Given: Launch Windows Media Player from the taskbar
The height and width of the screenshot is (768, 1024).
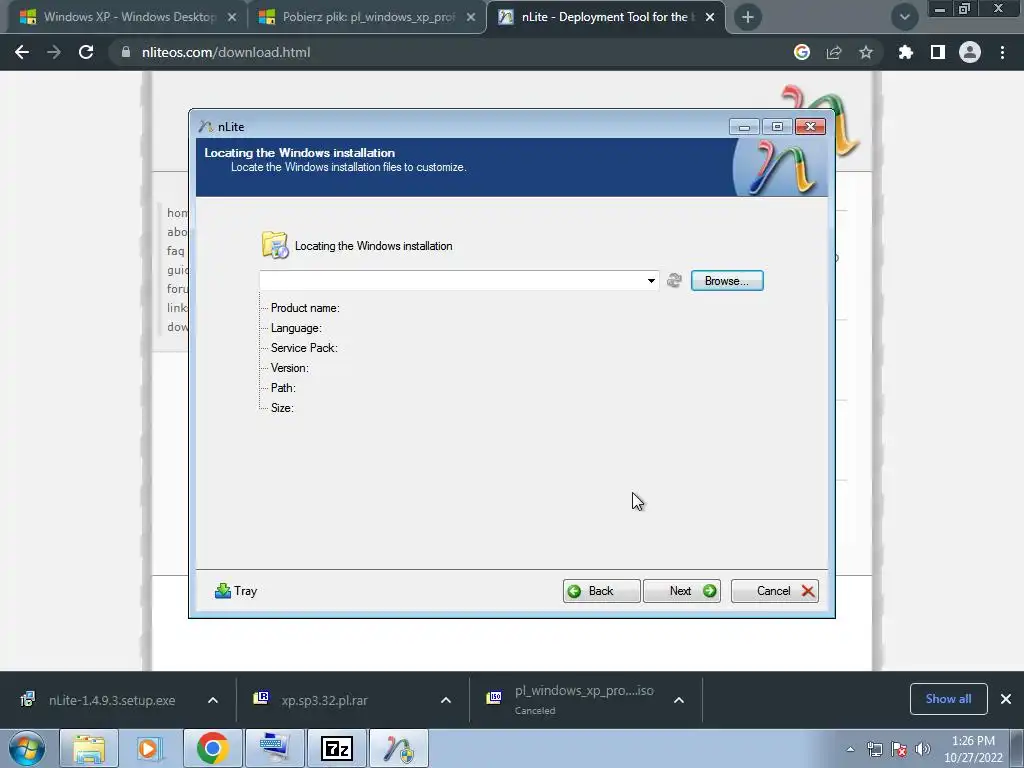Looking at the screenshot, I should (x=149, y=748).
